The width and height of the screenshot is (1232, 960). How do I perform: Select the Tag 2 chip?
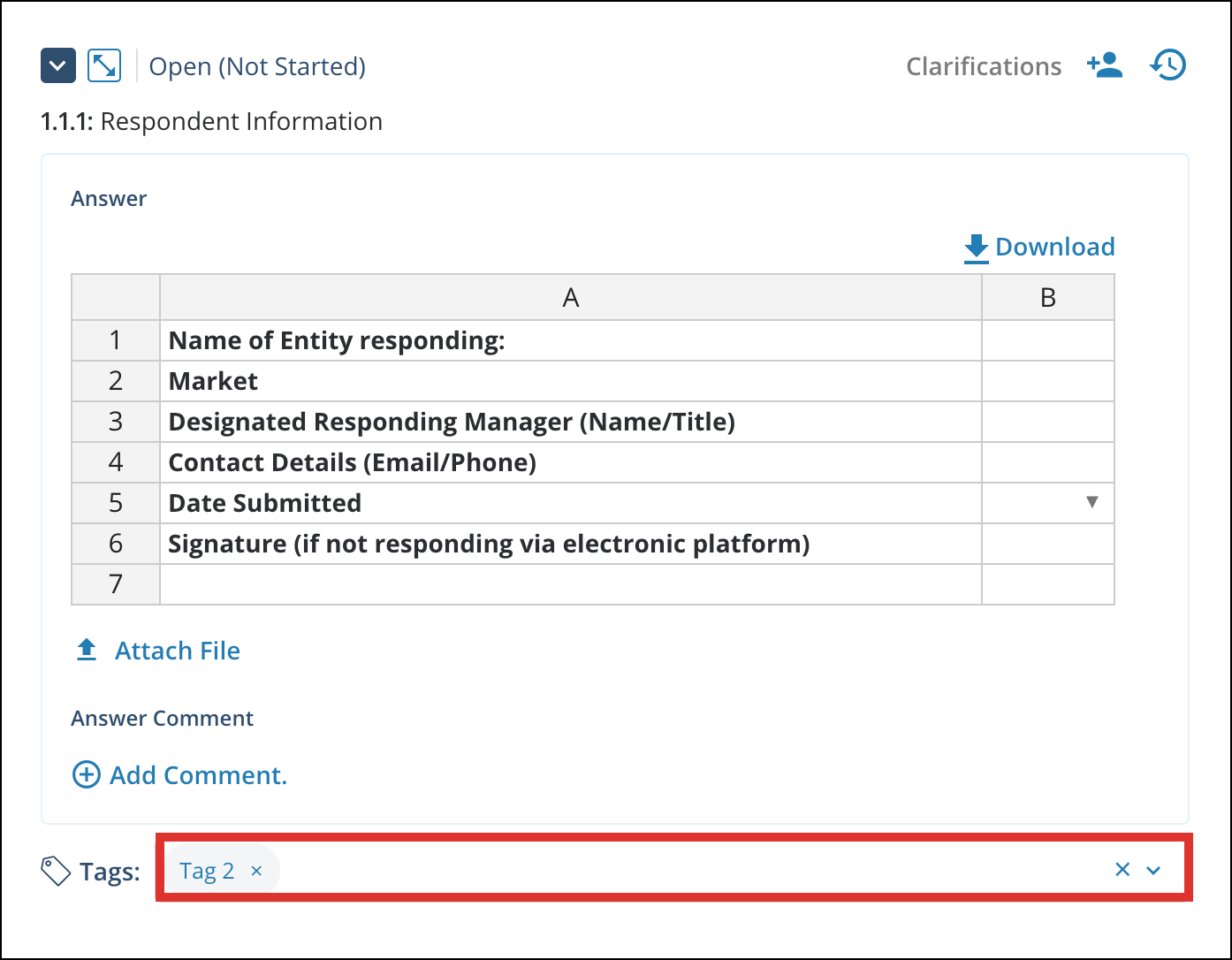pyautogui.click(x=208, y=870)
